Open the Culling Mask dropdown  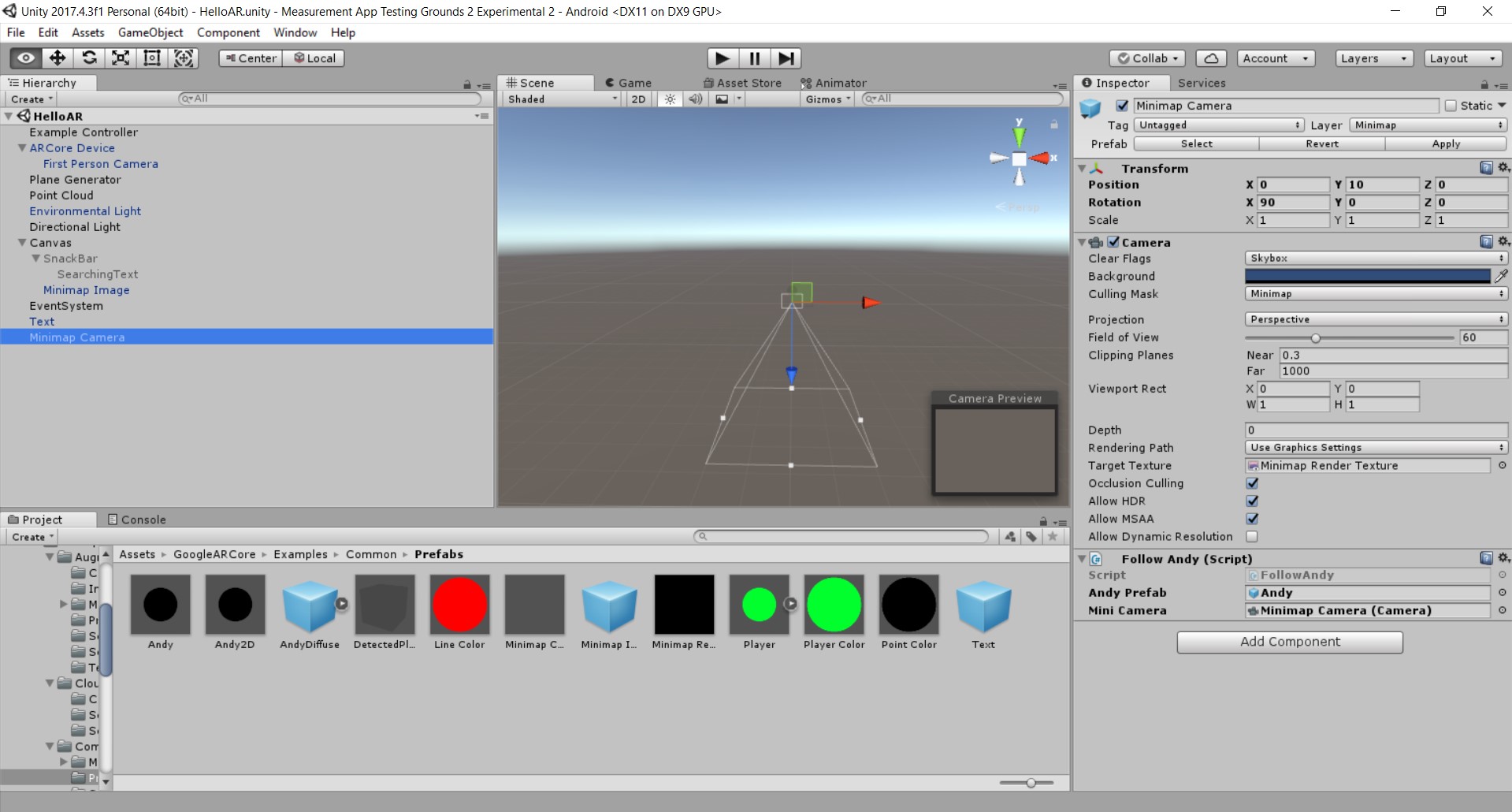point(1376,294)
